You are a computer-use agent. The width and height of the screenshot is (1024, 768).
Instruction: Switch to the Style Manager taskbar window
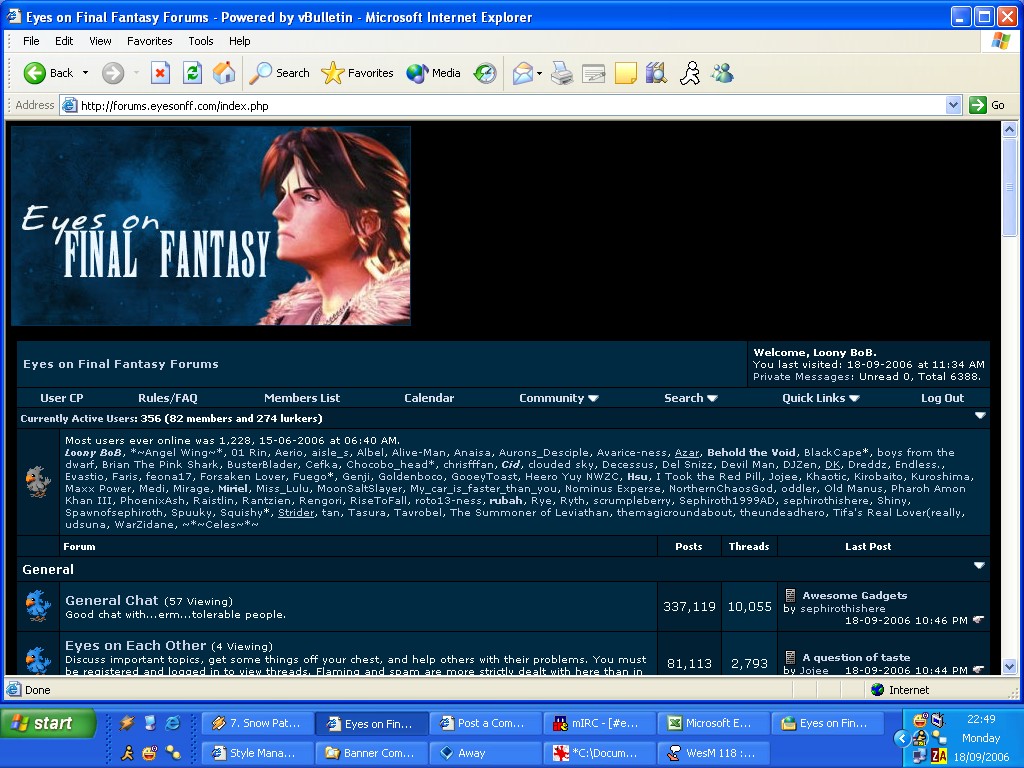(x=257, y=753)
